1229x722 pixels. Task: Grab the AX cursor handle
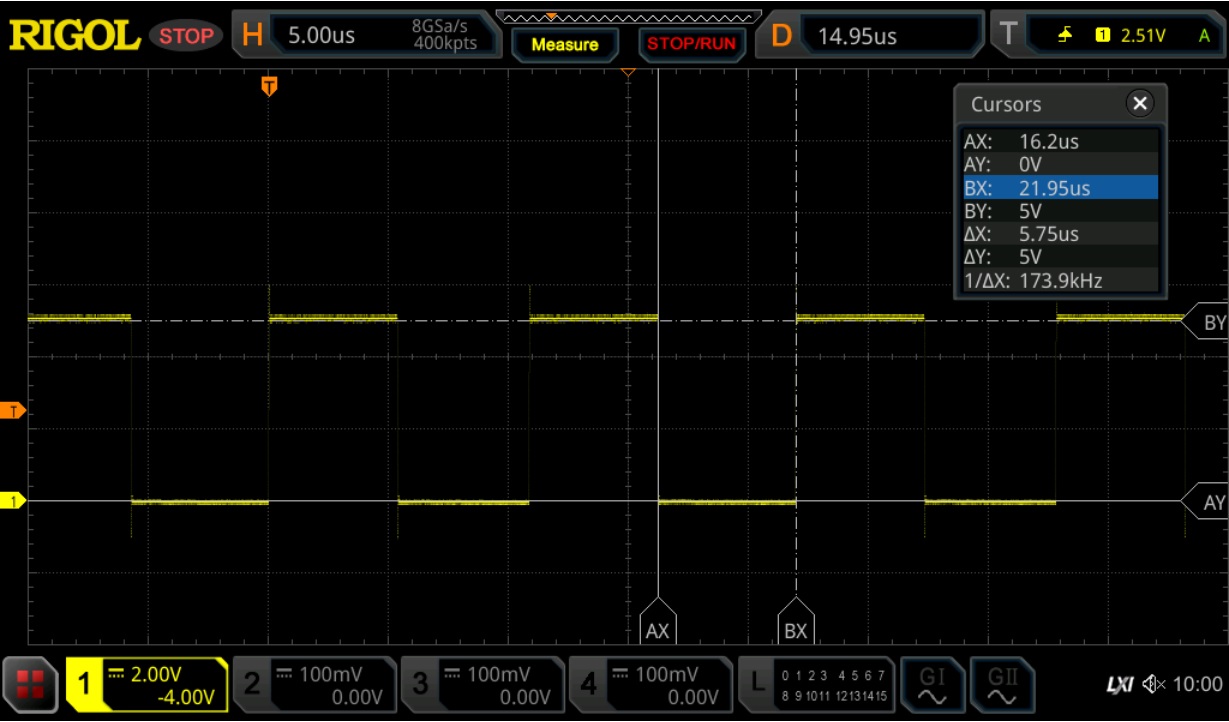[x=658, y=622]
